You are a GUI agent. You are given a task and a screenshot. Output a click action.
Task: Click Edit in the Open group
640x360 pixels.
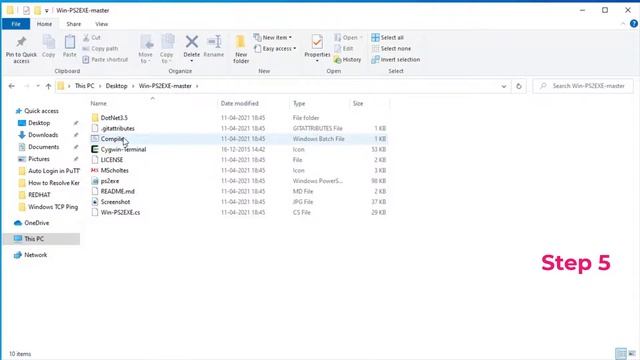pos(343,49)
